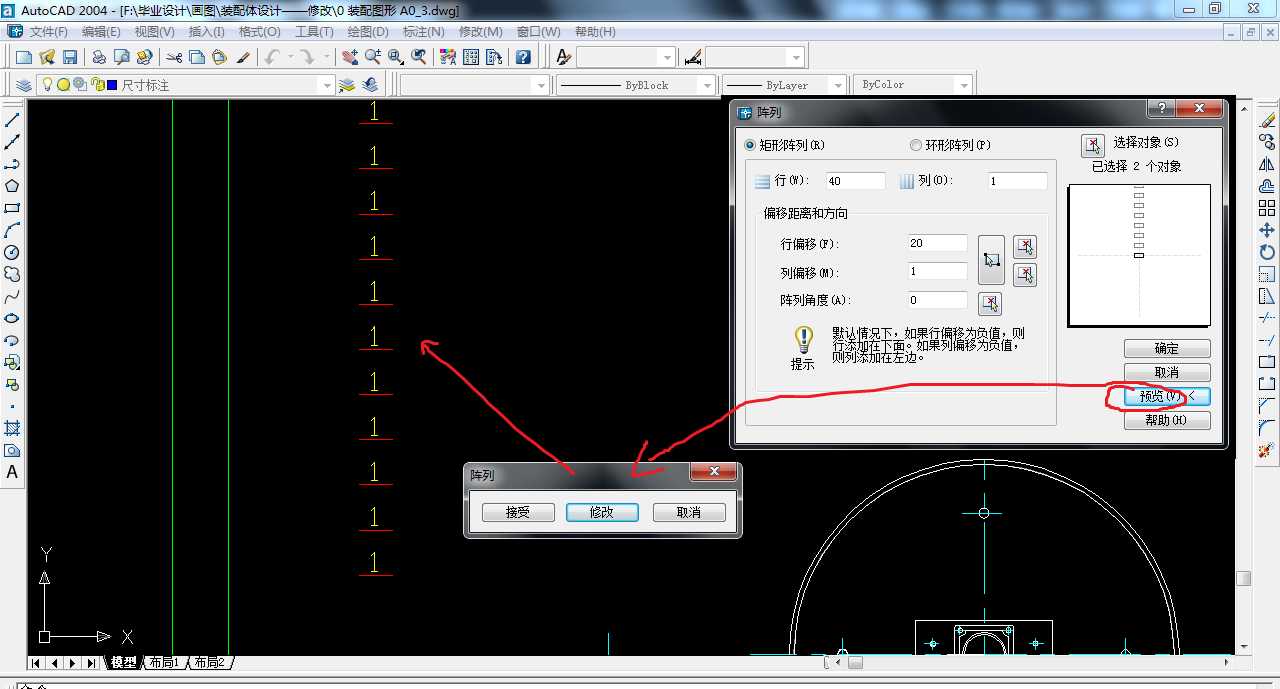
Task: Activate Zoom Realtime magnifier tool
Action: coord(373,57)
